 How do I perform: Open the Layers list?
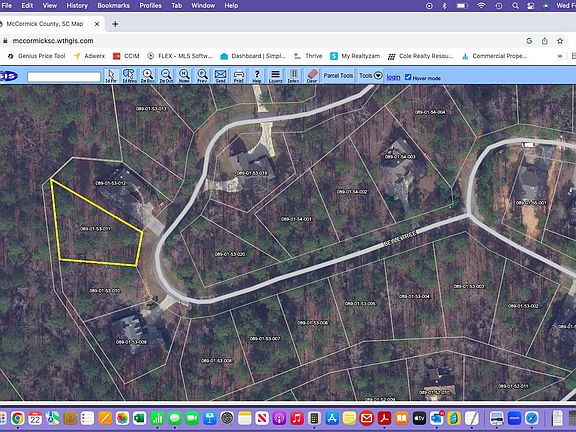(275, 76)
